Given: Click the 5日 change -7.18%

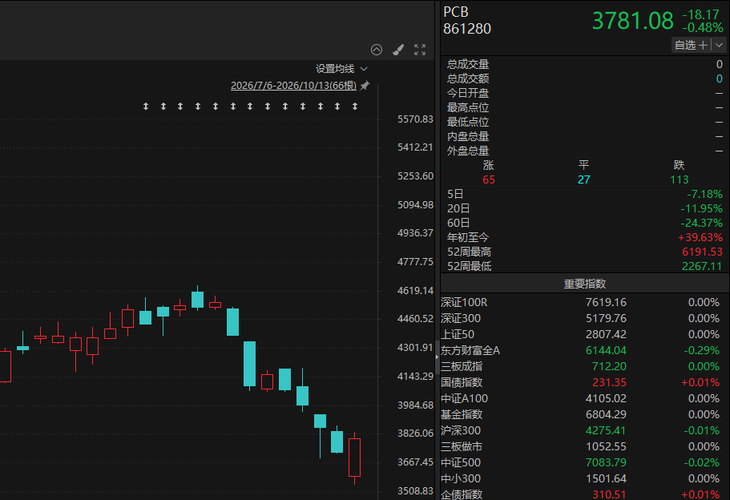Looking at the screenshot, I should pos(704,194).
